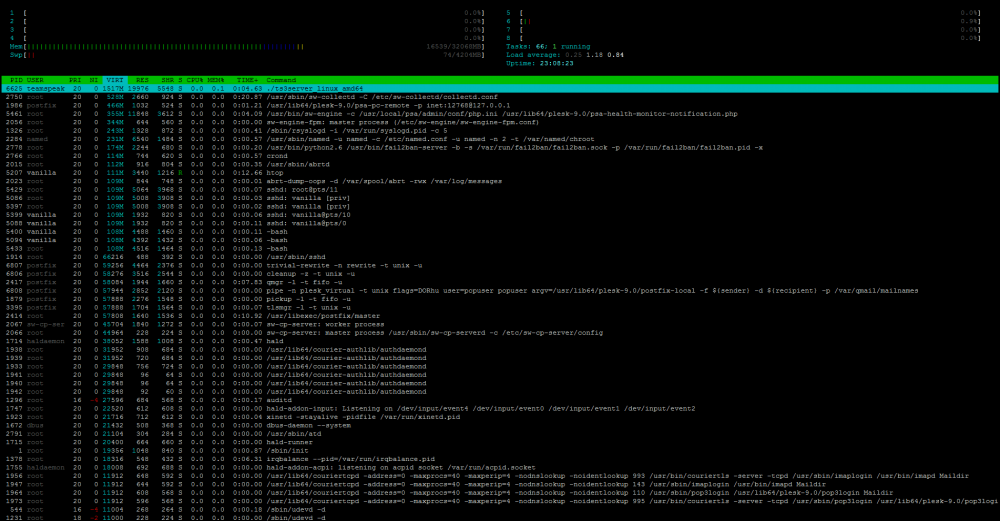The width and height of the screenshot is (1000, 521).
Task: Click the Uptime readout
Action: click(540, 63)
